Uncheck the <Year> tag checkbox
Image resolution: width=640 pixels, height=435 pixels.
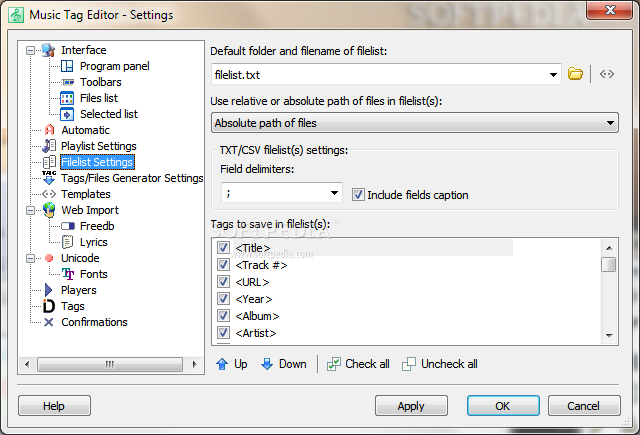[223, 299]
